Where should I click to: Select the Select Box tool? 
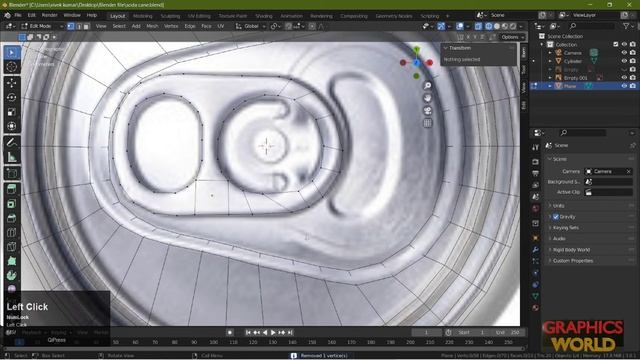[x=11, y=53]
